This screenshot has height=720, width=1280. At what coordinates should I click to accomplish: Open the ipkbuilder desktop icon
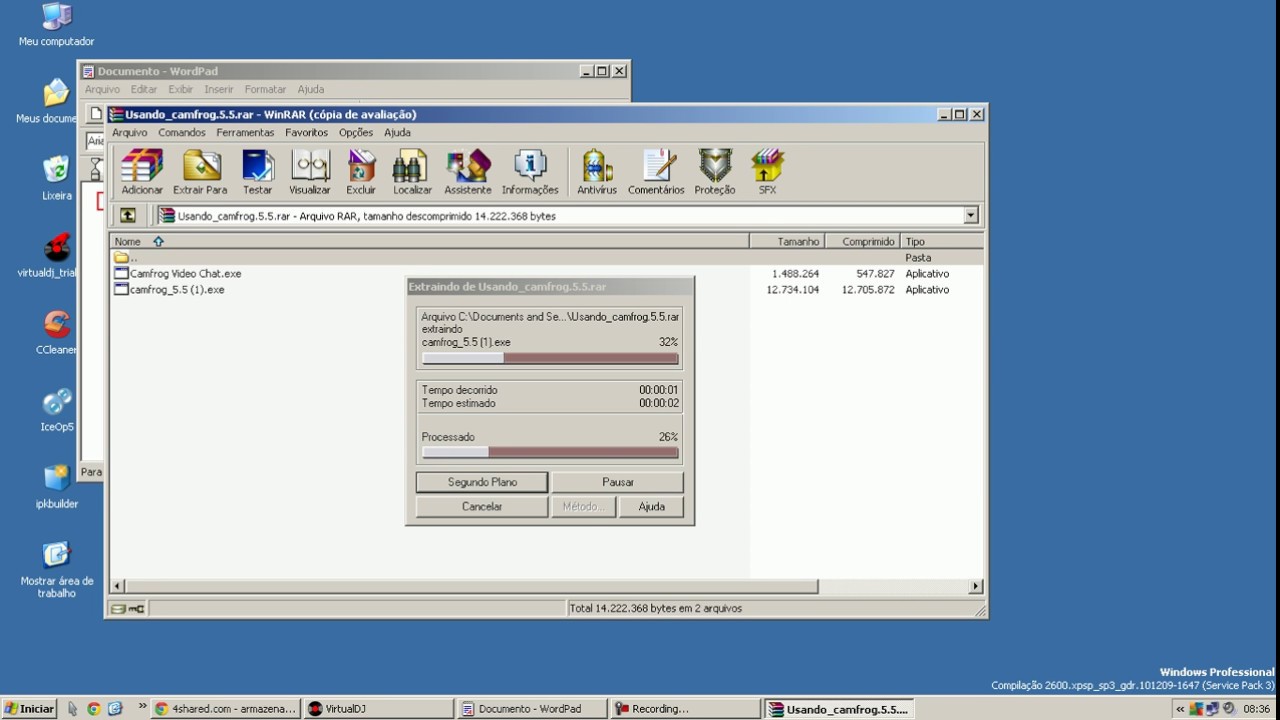[56, 487]
